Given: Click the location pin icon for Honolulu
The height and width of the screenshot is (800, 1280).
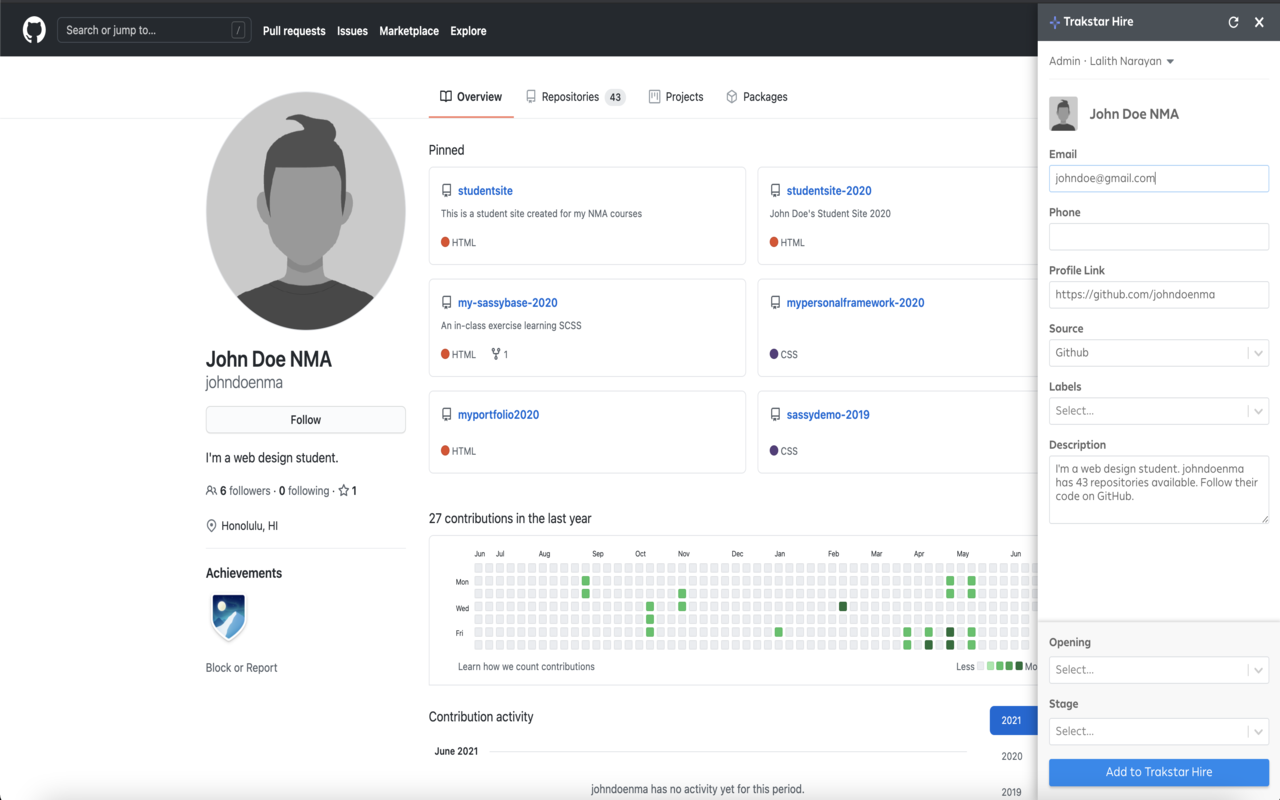Looking at the screenshot, I should pyautogui.click(x=211, y=526).
